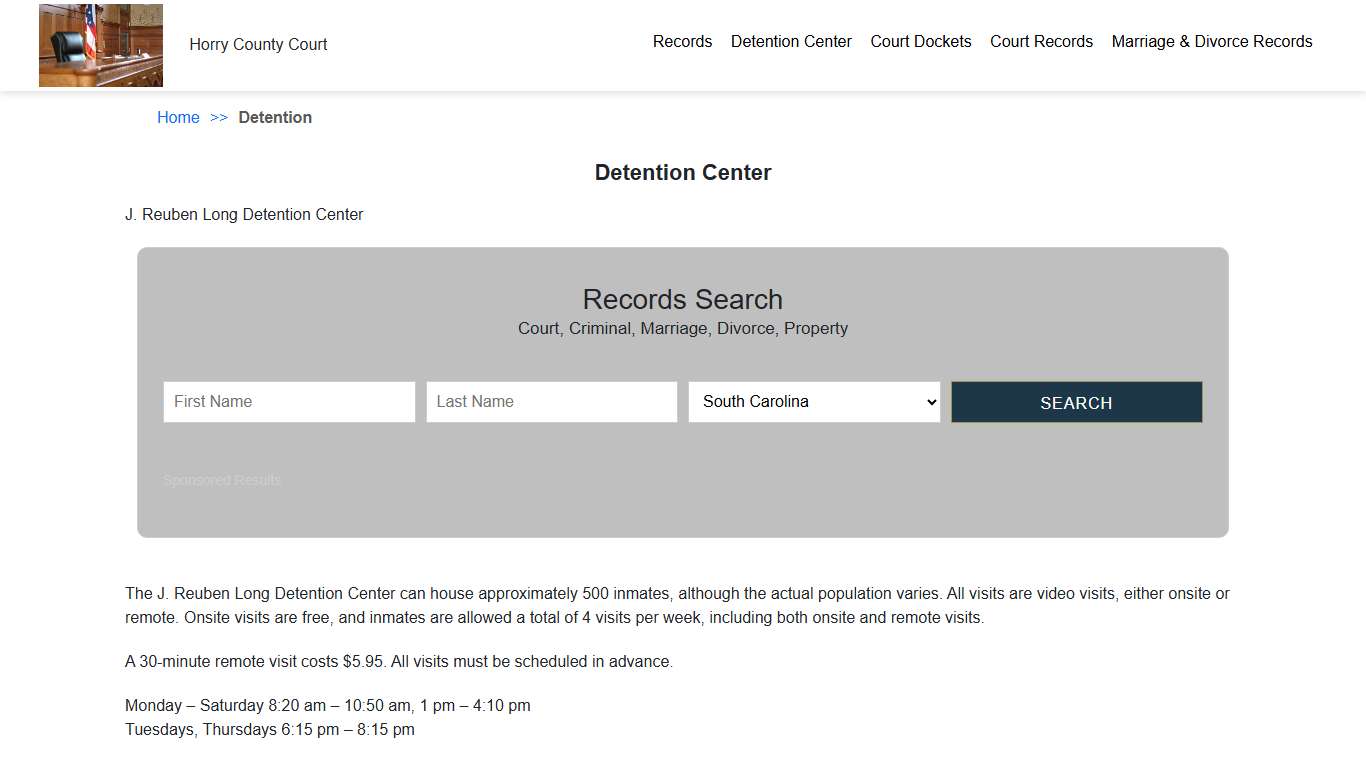Click the breadcrumb >> separator

click(218, 117)
